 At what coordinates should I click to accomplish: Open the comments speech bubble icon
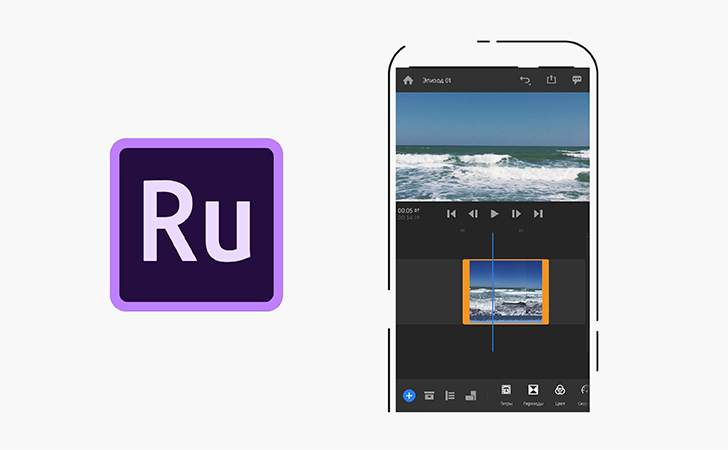click(577, 80)
